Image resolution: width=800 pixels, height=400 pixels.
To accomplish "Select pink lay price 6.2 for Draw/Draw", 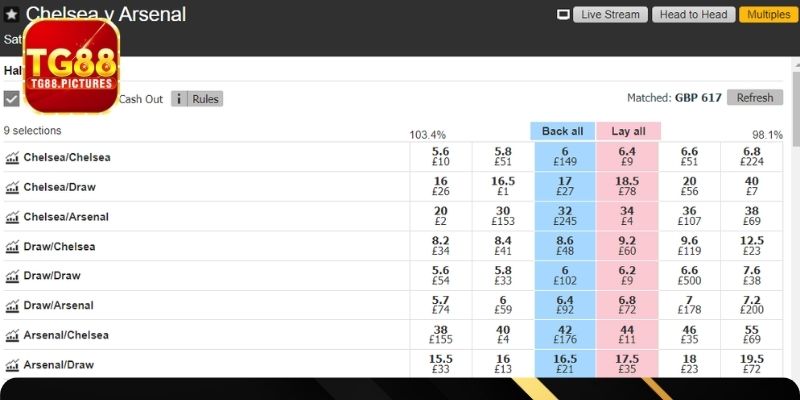I will click(627, 276).
